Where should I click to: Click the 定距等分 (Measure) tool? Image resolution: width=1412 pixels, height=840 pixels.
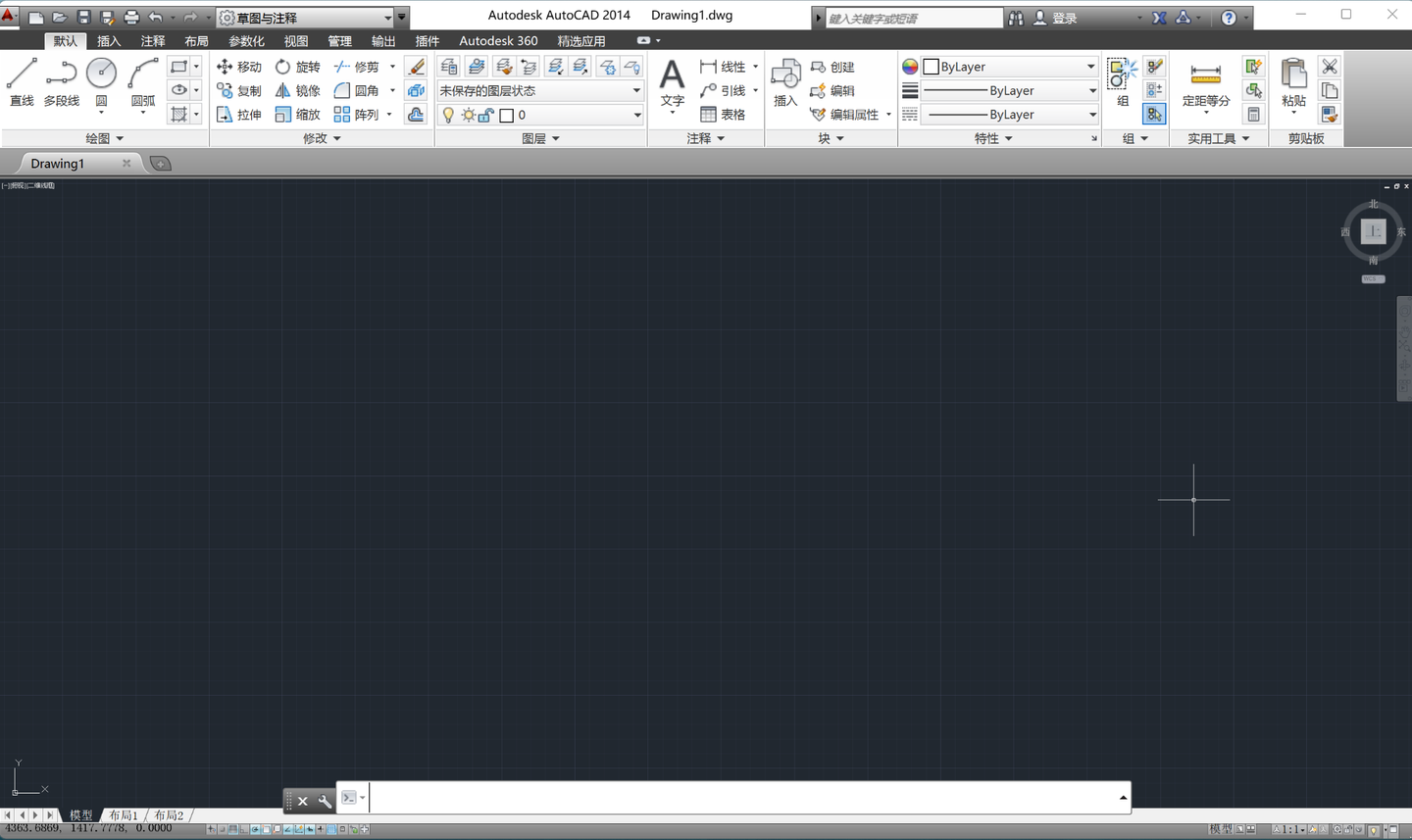(1206, 85)
